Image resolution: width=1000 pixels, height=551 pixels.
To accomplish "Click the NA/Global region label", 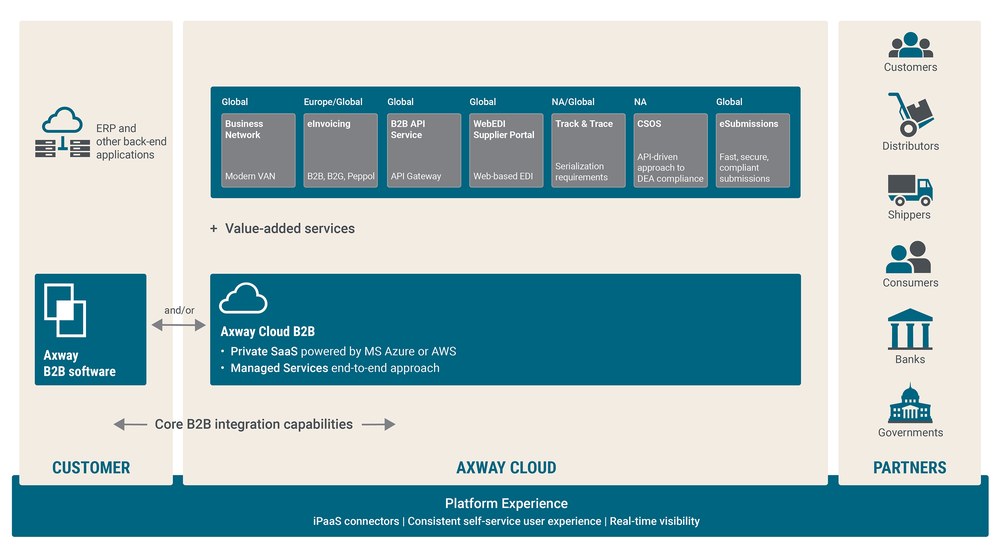I will (573, 102).
